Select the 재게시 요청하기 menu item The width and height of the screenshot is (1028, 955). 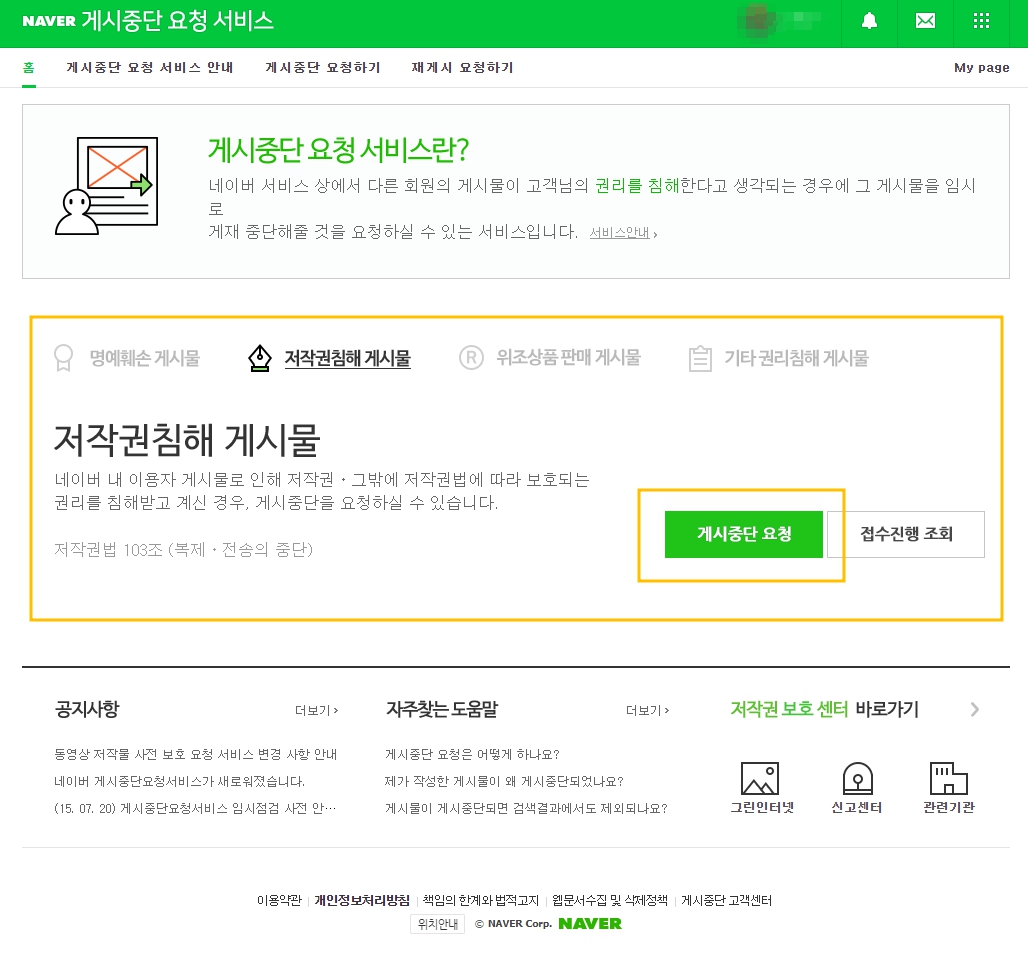pos(461,68)
